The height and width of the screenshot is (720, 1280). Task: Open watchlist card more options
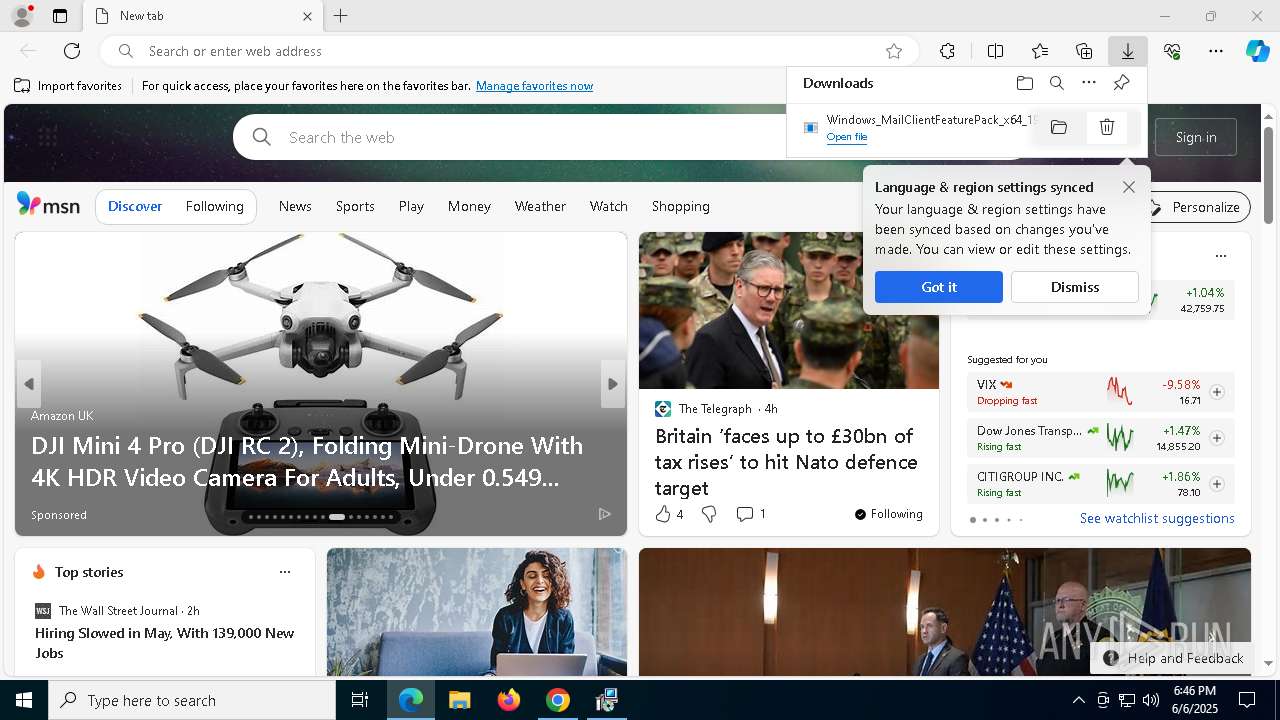coord(1220,256)
